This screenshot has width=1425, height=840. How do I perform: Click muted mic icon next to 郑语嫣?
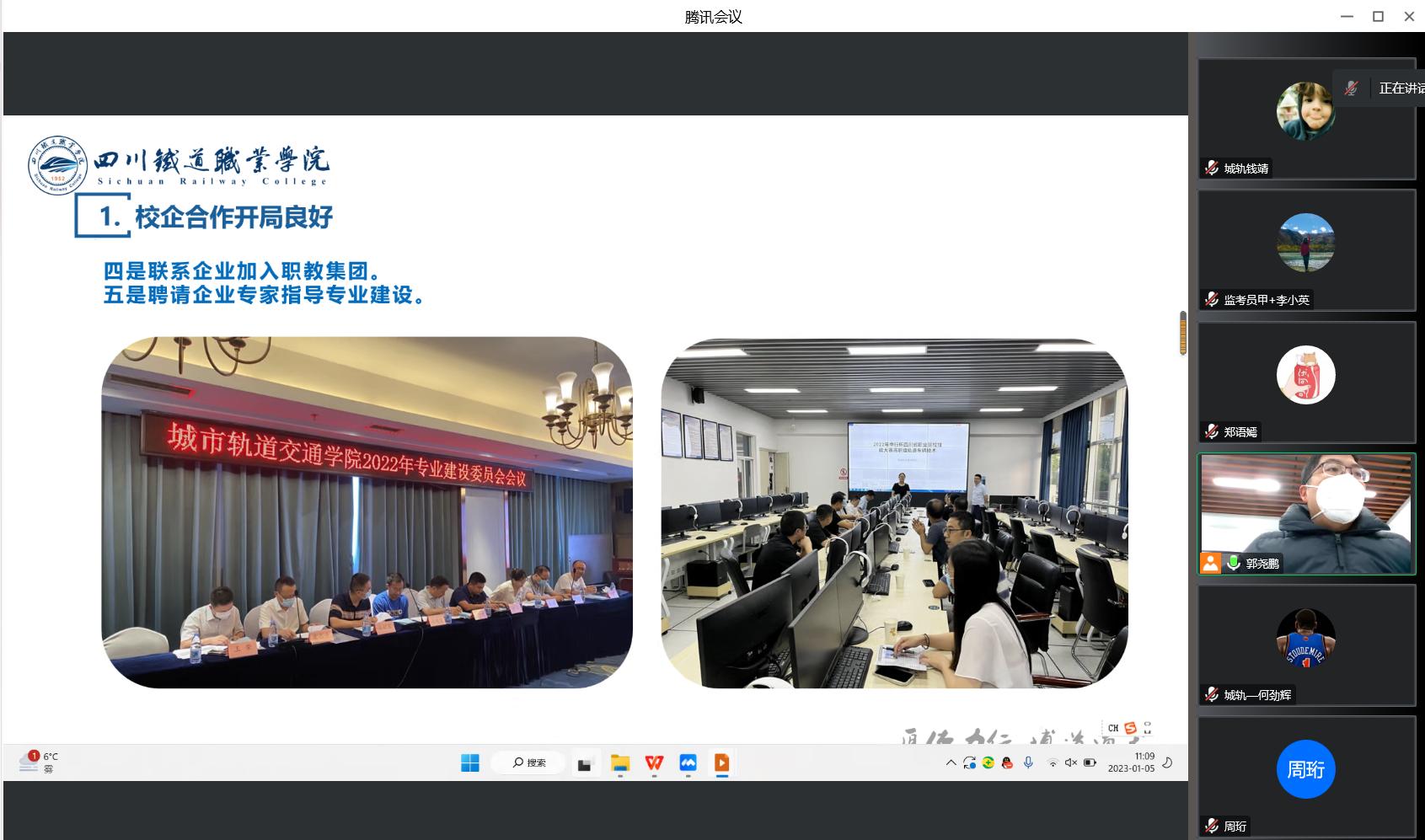click(x=1212, y=432)
